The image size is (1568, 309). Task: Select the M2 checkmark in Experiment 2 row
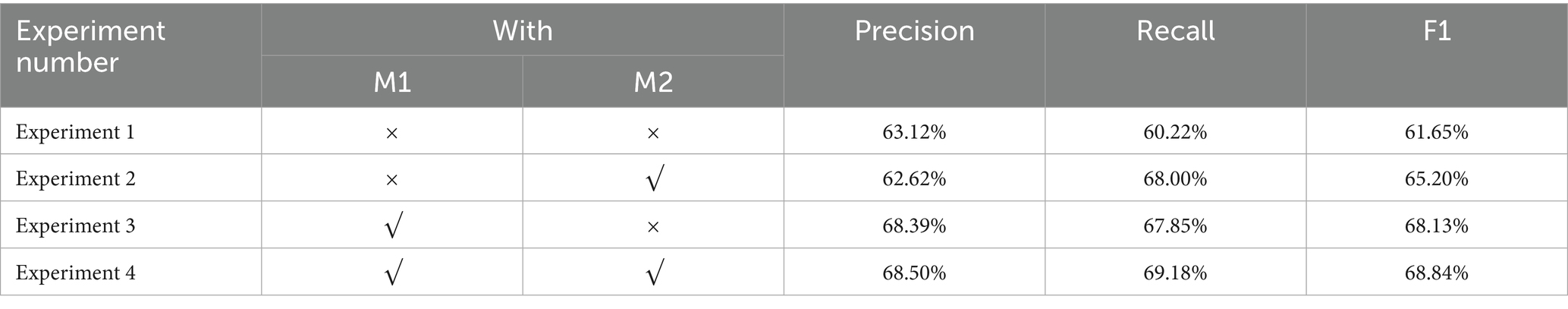[x=653, y=180]
